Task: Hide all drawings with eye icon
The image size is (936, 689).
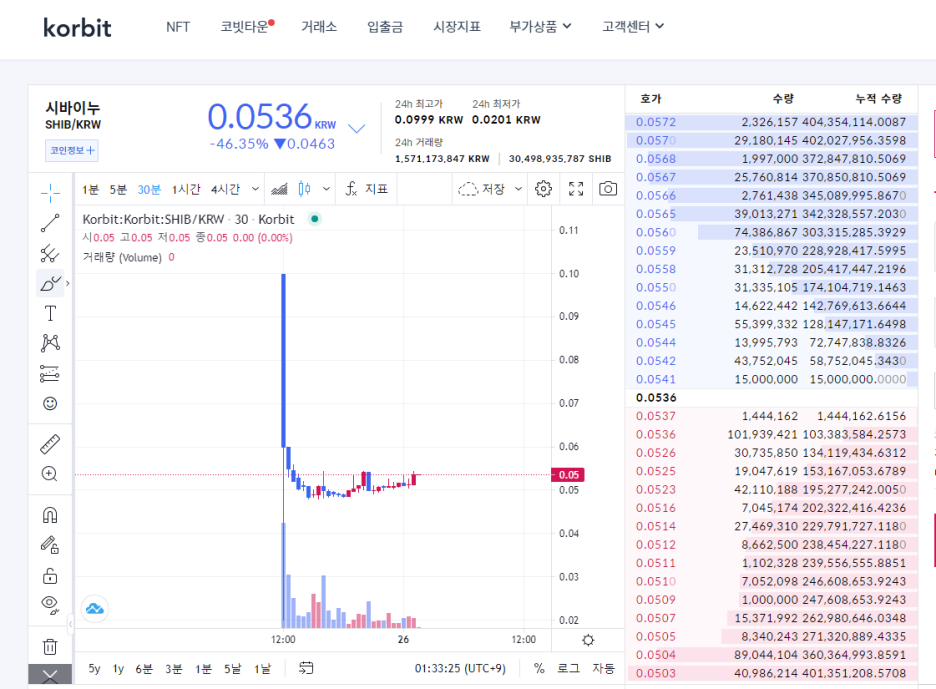Action: tap(50, 605)
